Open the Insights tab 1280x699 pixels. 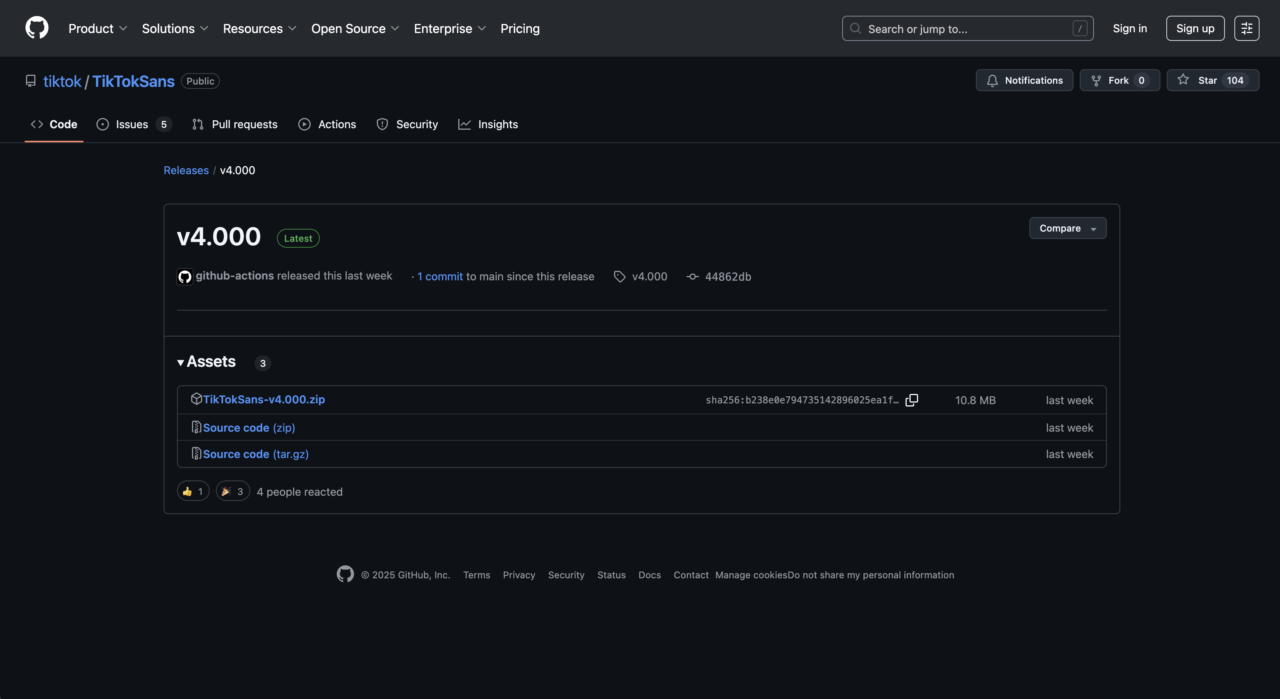click(x=488, y=125)
